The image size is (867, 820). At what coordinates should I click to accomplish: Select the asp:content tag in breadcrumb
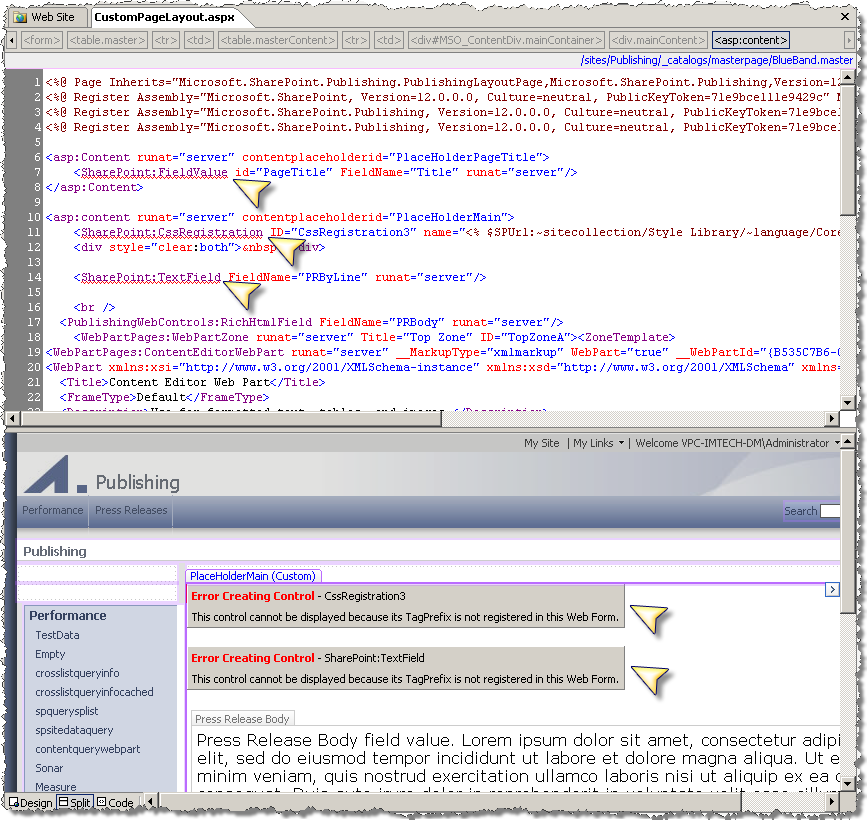point(750,40)
